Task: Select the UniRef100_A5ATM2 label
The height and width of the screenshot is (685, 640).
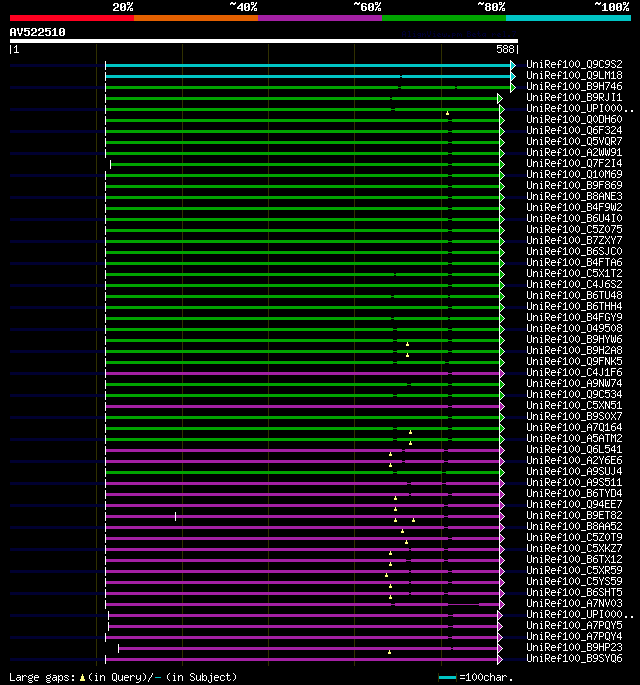Action: click(x=574, y=438)
